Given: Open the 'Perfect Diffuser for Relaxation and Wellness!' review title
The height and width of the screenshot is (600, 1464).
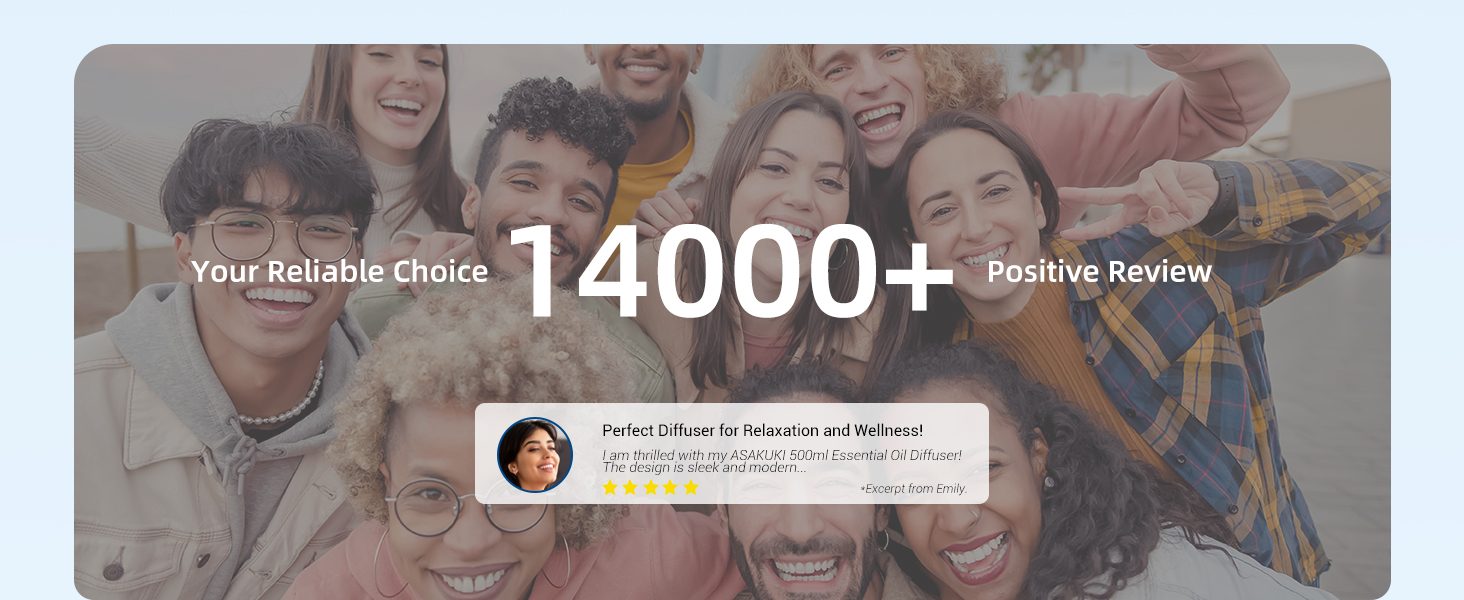Looking at the screenshot, I should pos(762,431).
